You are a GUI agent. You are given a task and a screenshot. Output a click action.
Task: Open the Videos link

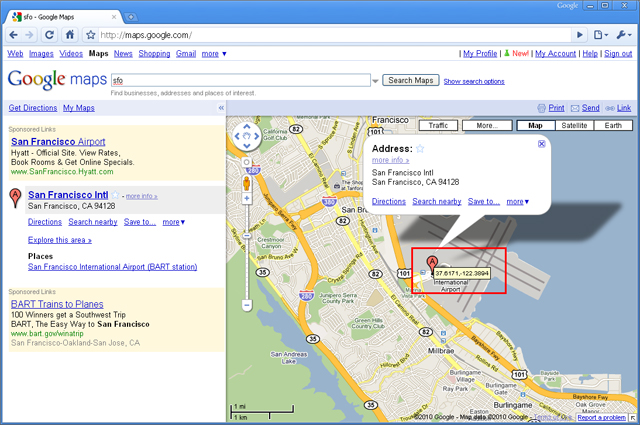(x=71, y=53)
